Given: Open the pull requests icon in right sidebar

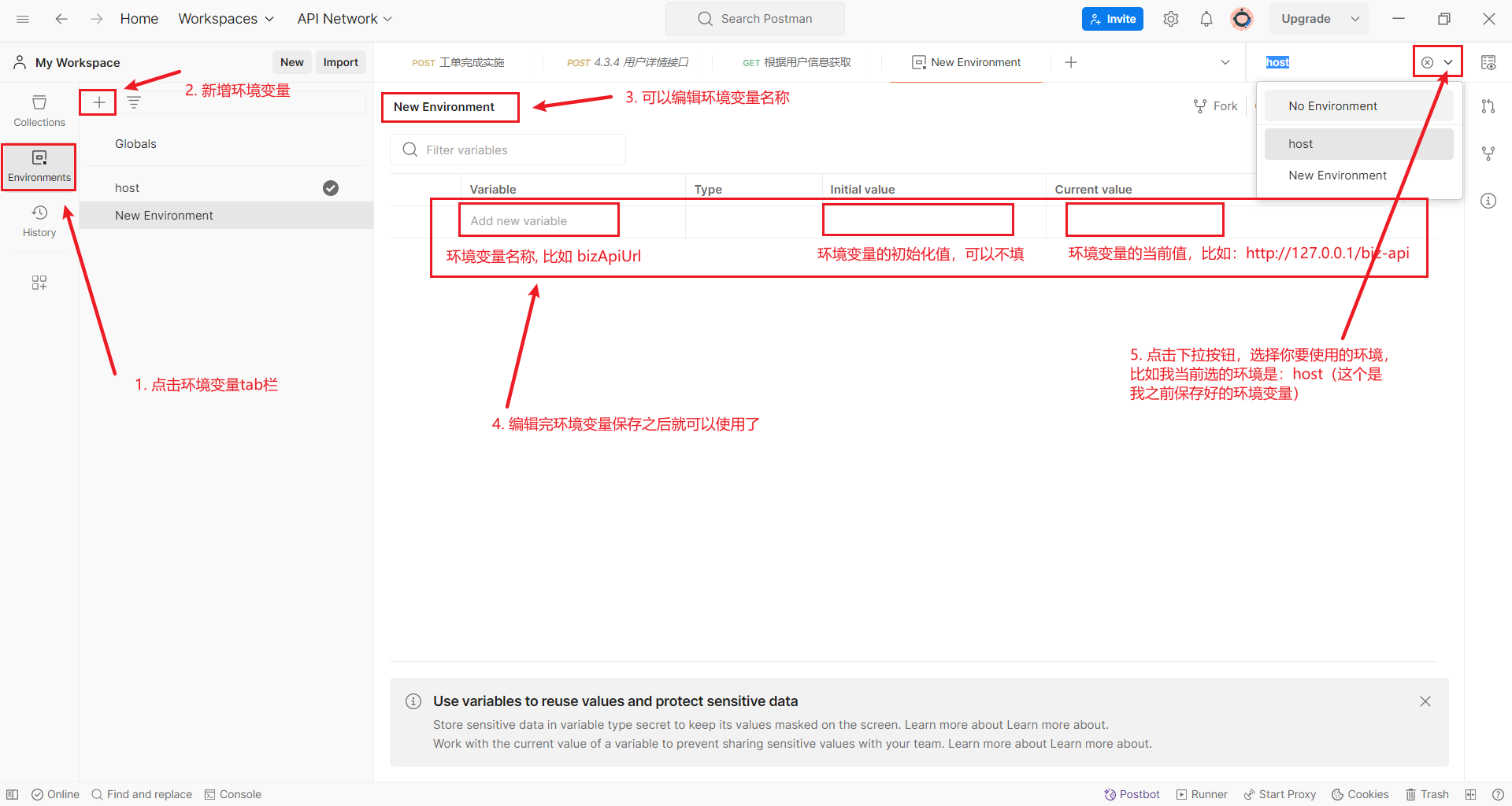Looking at the screenshot, I should [x=1488, y=106].
